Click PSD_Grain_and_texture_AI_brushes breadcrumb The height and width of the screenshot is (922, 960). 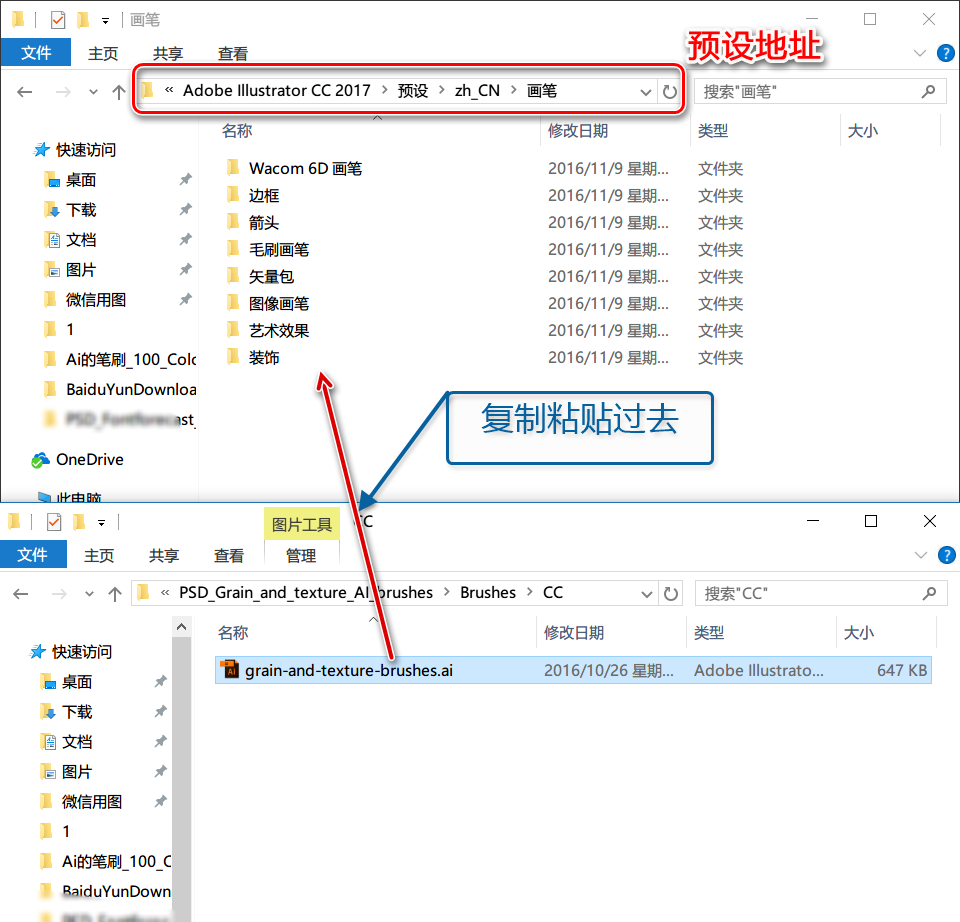click(306, 593)
